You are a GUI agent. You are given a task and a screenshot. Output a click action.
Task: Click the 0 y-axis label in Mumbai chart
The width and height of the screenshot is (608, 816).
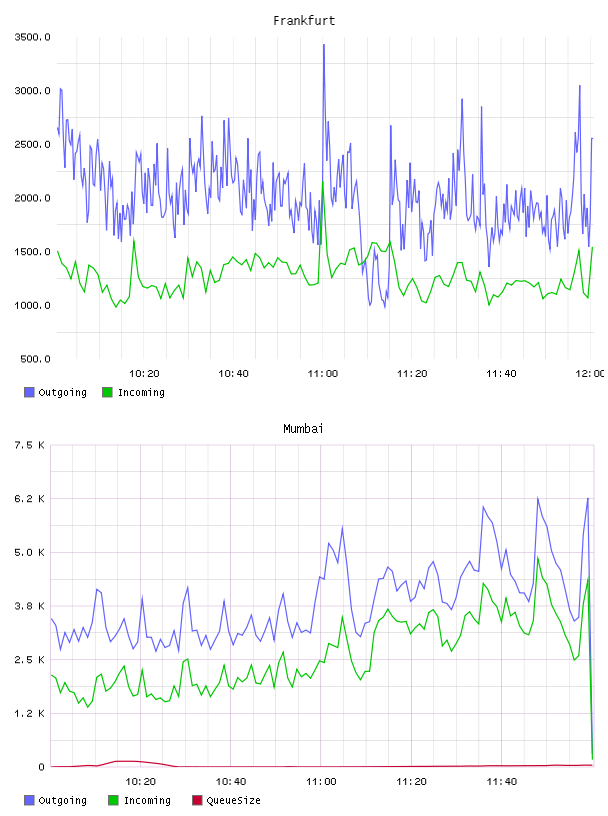[41, 767]
